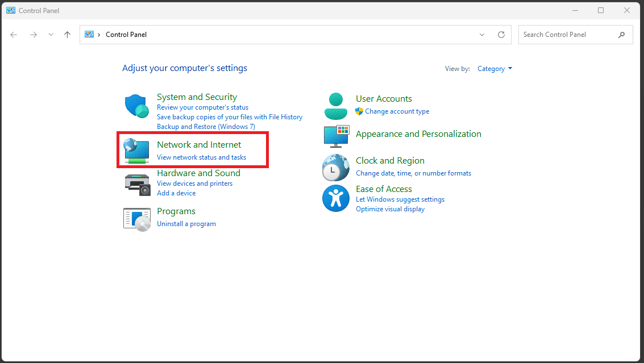
Task: Go back with the back arrow
Action: [14, 35]
